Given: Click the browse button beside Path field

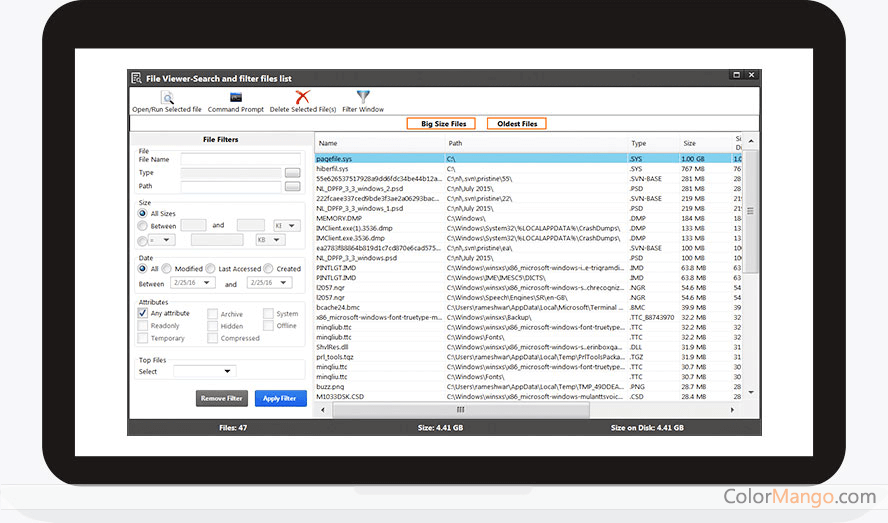Looking at the screenshot, I should pos(292,186).
